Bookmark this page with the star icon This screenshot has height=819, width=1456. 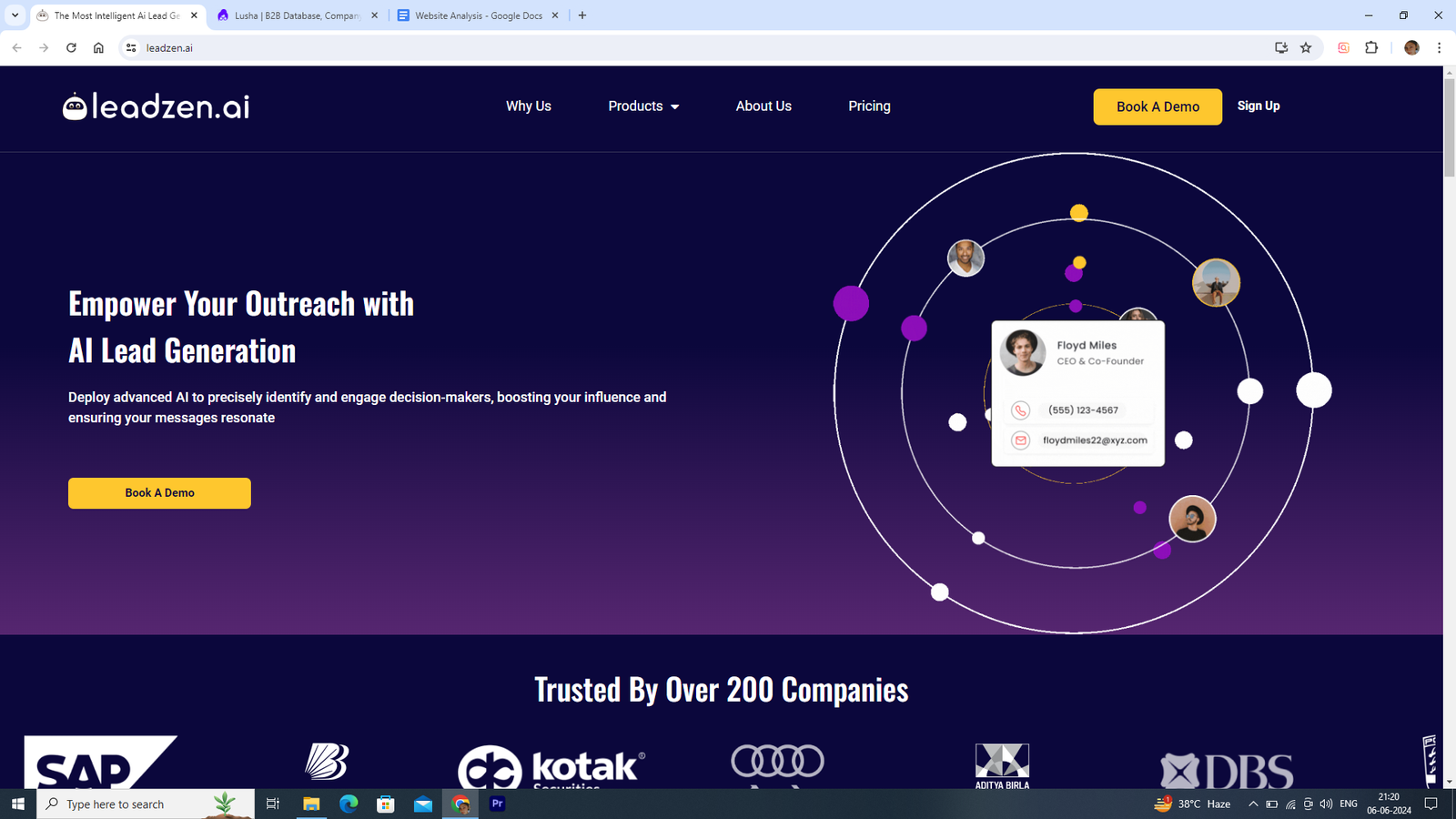click(x=1306, y=48)
